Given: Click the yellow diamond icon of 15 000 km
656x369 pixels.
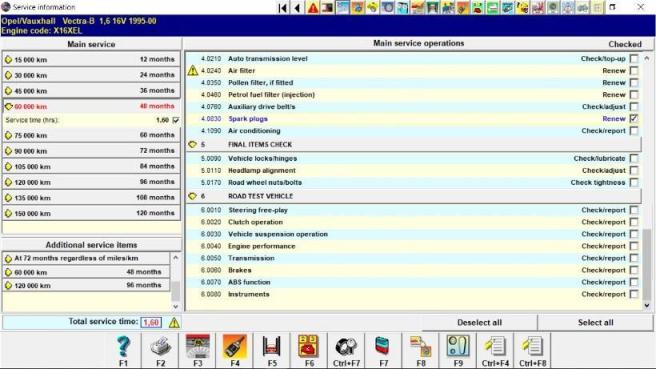Looking at the screenshot, I should [x=8, y=60].
